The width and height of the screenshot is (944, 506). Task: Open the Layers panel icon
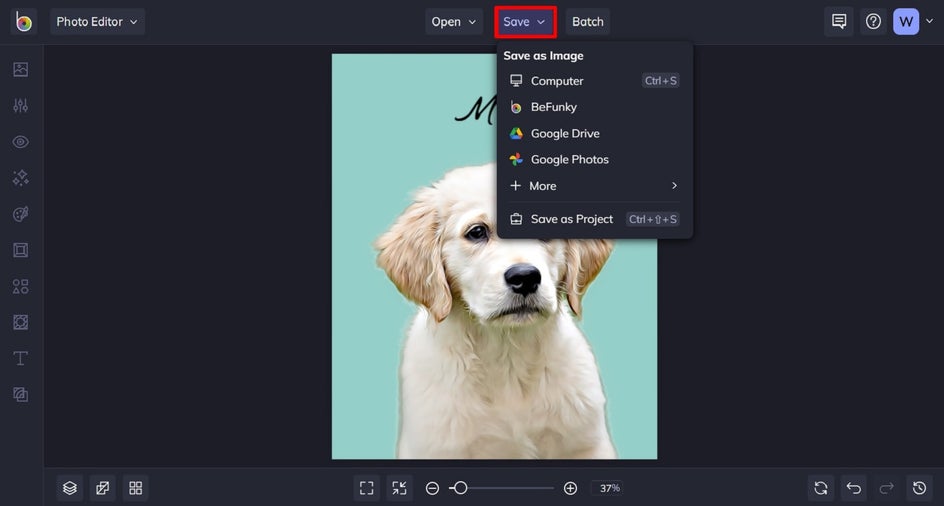pos(70,488)
